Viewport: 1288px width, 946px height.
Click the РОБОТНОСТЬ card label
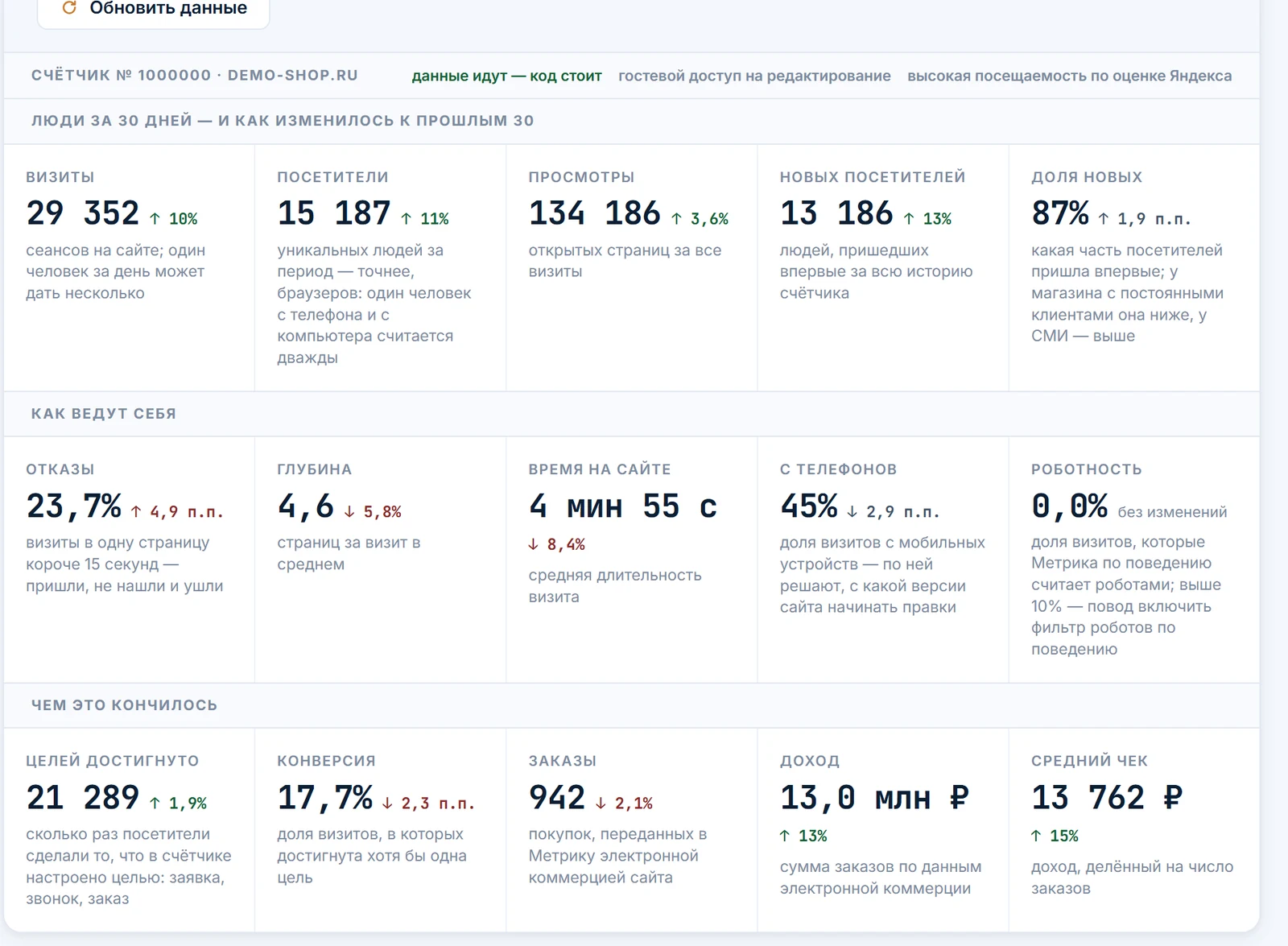coord(1086,469)
